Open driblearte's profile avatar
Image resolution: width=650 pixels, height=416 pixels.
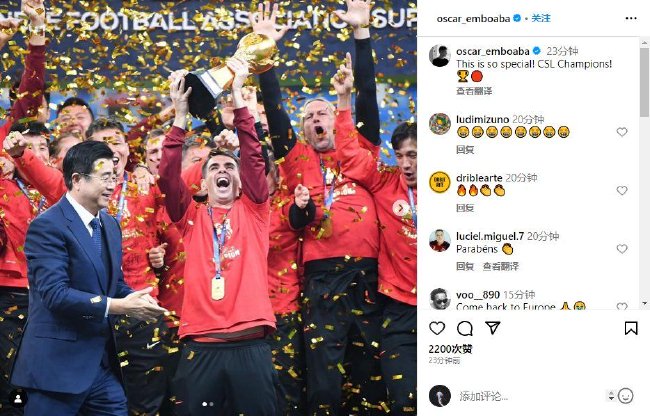439,182
